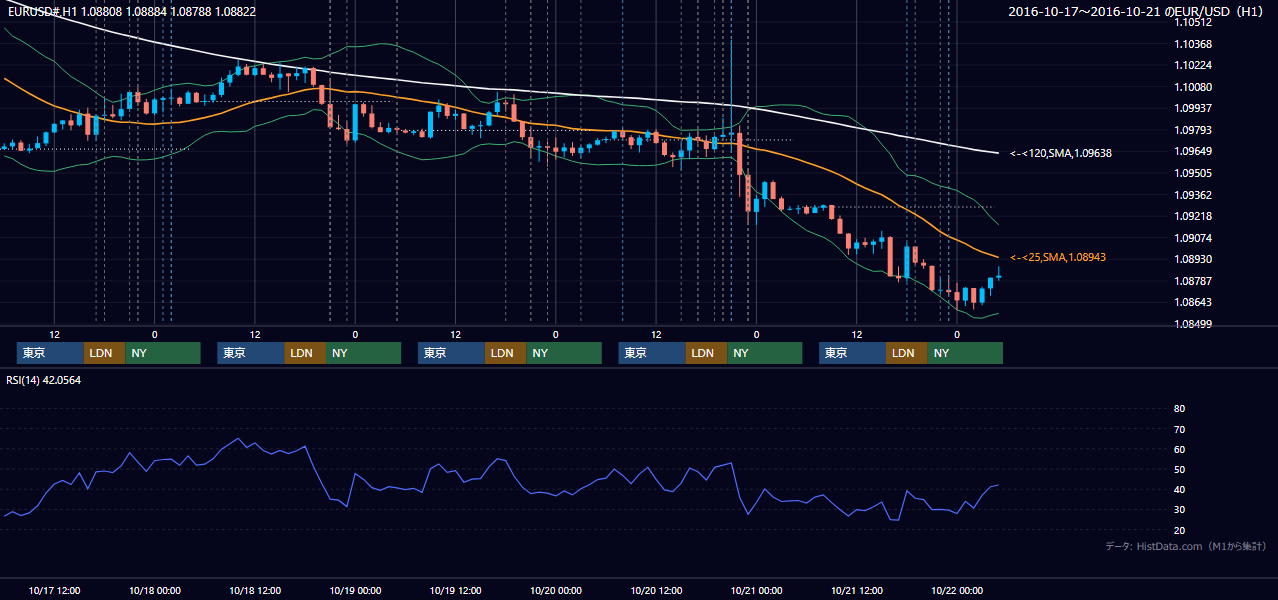Click the 1.10080 price axis label
Screen dimensions: 1278x600
1193,87
